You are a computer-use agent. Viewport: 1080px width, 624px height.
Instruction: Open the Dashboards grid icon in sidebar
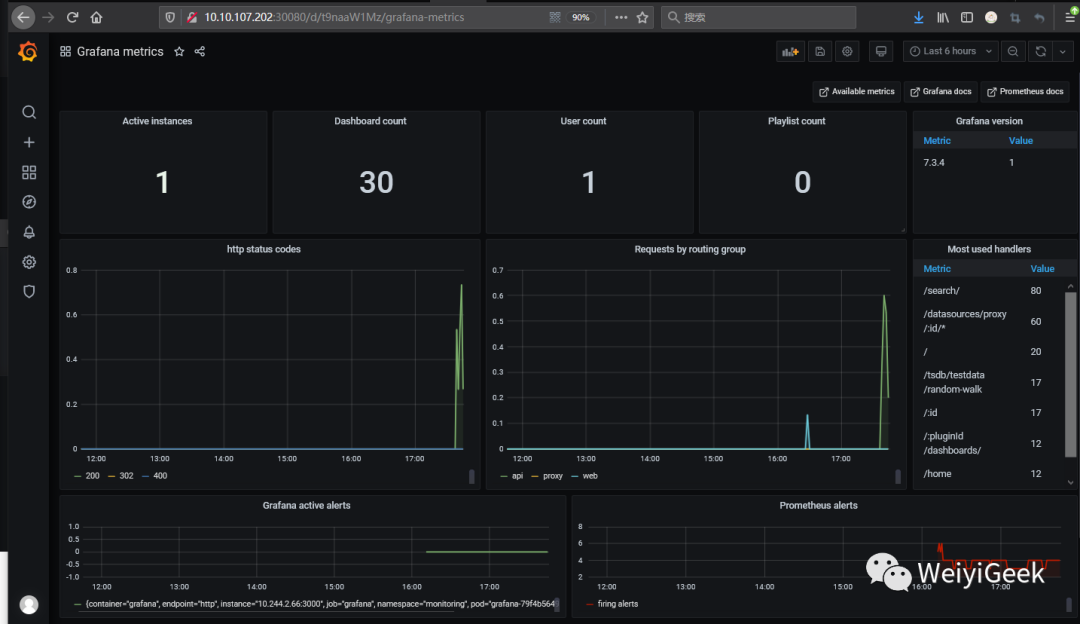tap(29, 172)
